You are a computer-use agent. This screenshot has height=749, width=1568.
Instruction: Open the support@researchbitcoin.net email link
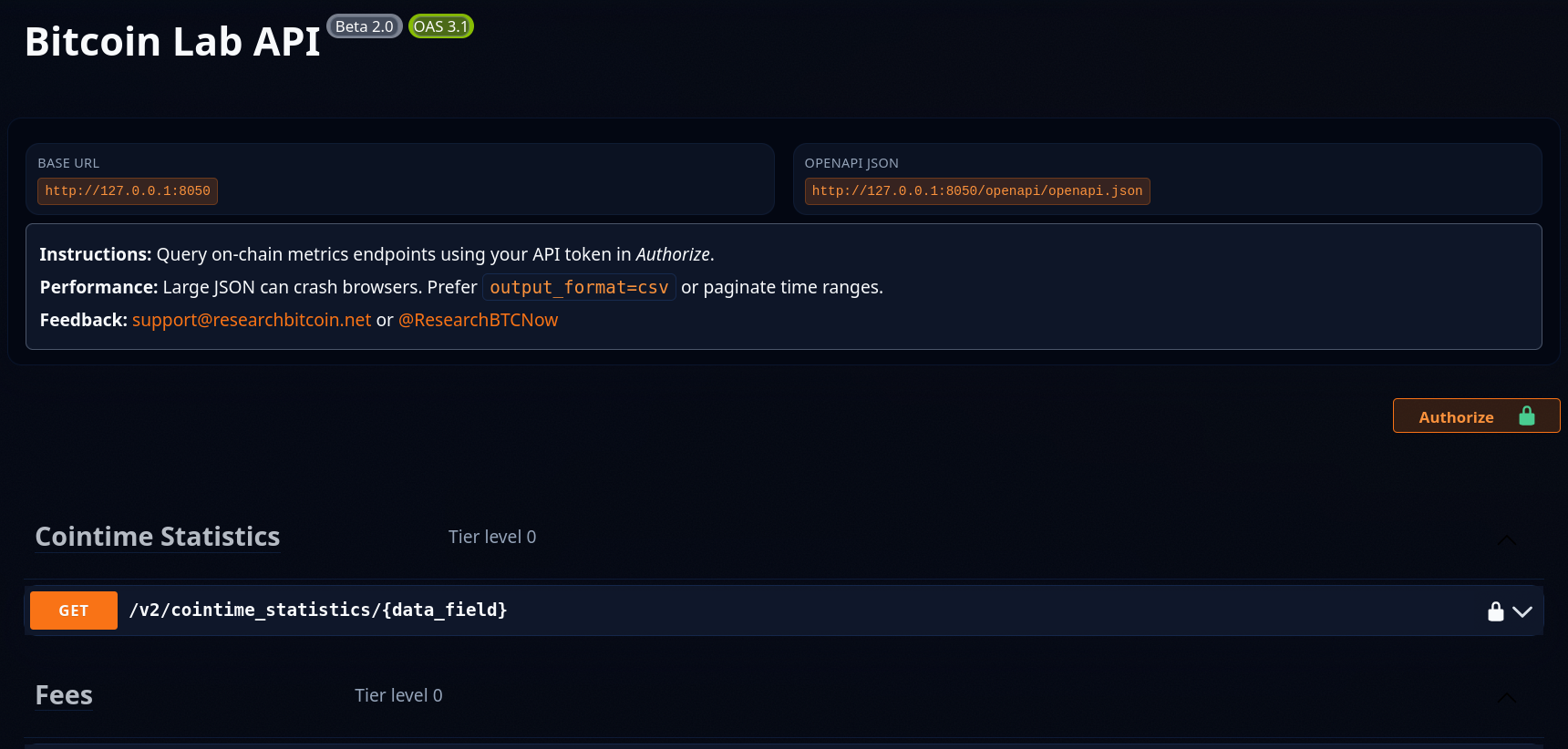252,320
